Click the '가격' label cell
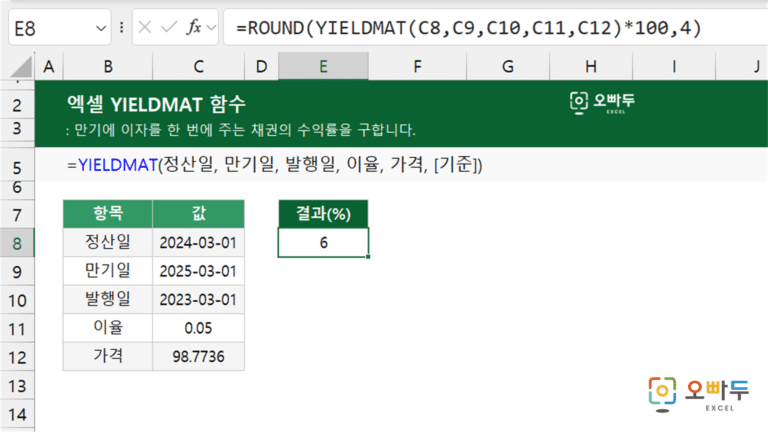This screenshot has width=768, height=432. point(108,356)
